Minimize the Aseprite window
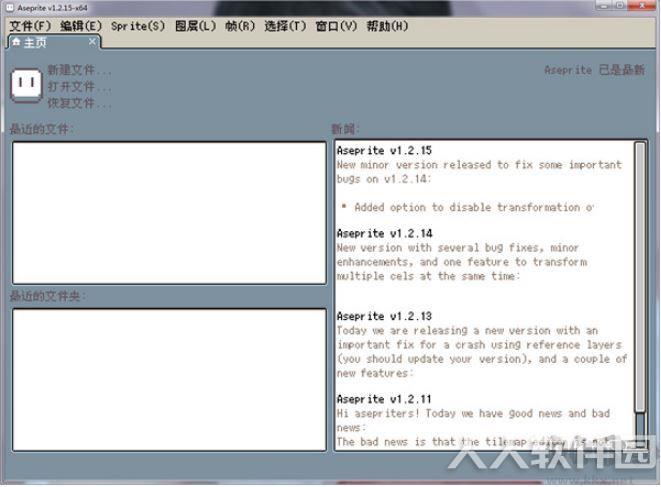 pyautogui.click(x=604, y=5)
